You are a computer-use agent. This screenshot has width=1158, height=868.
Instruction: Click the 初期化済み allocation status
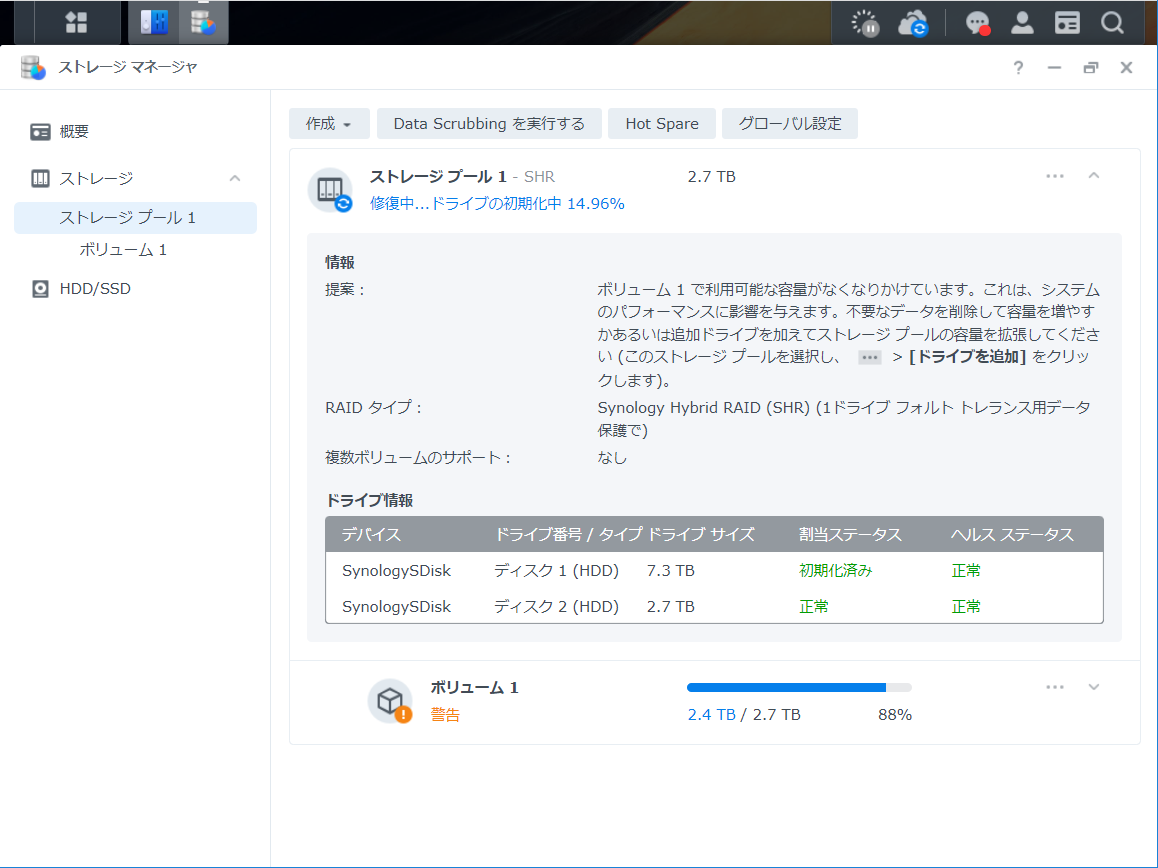coord(835,571)
